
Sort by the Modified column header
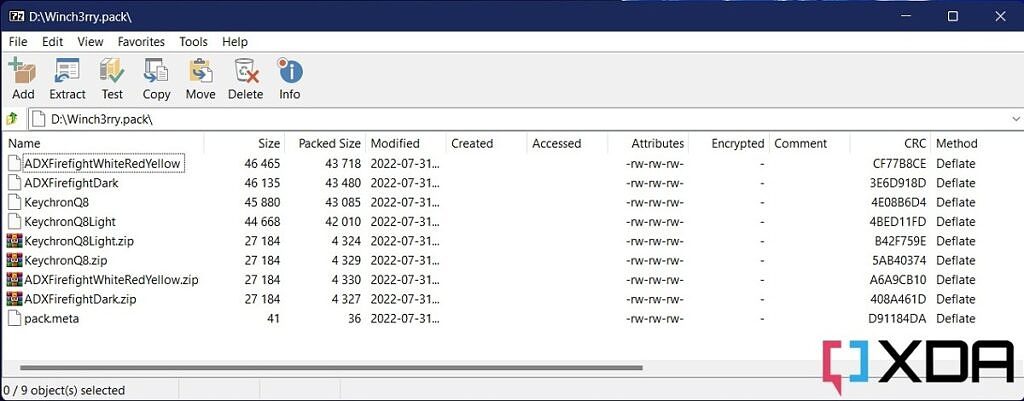[395, 143]
